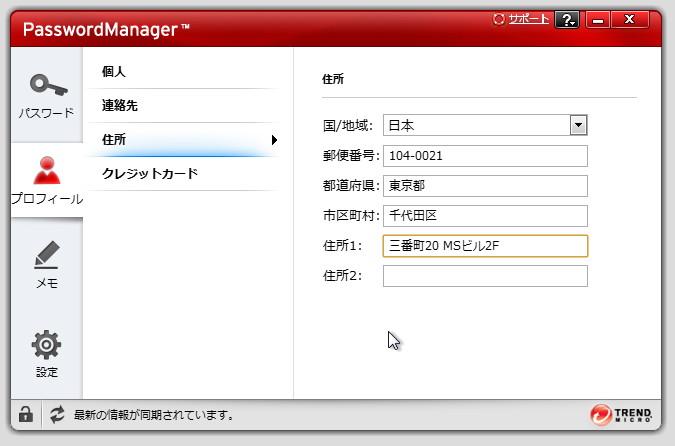Click the 住所2: label
675x446 pixels.
[x=342, y=276]
